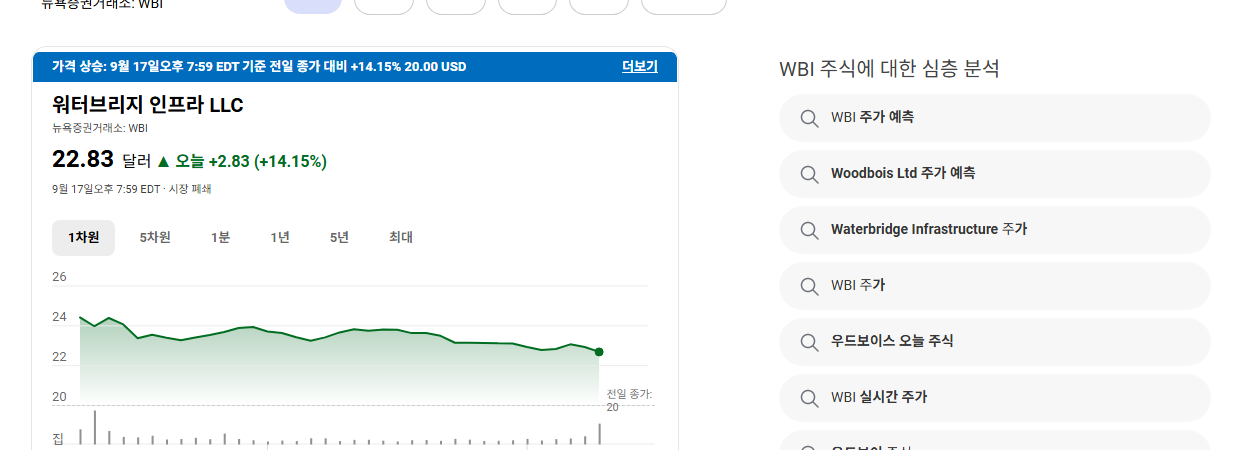Viewport: 1250px width, 450px height.
Task: Click the magnifier icon beside WBI 주가 예측
Action: [810, 118]
